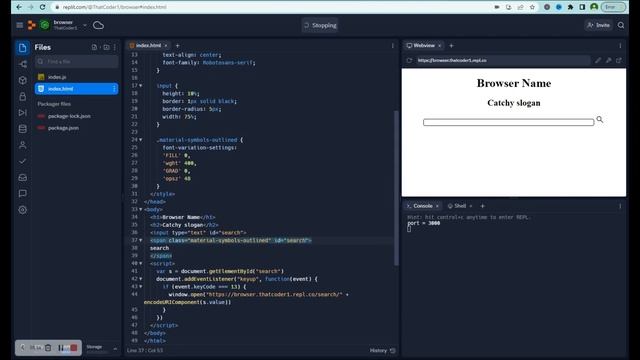Add a new tab beside Shell
This screenshot has width=640, height=360.
coord(482,206)
